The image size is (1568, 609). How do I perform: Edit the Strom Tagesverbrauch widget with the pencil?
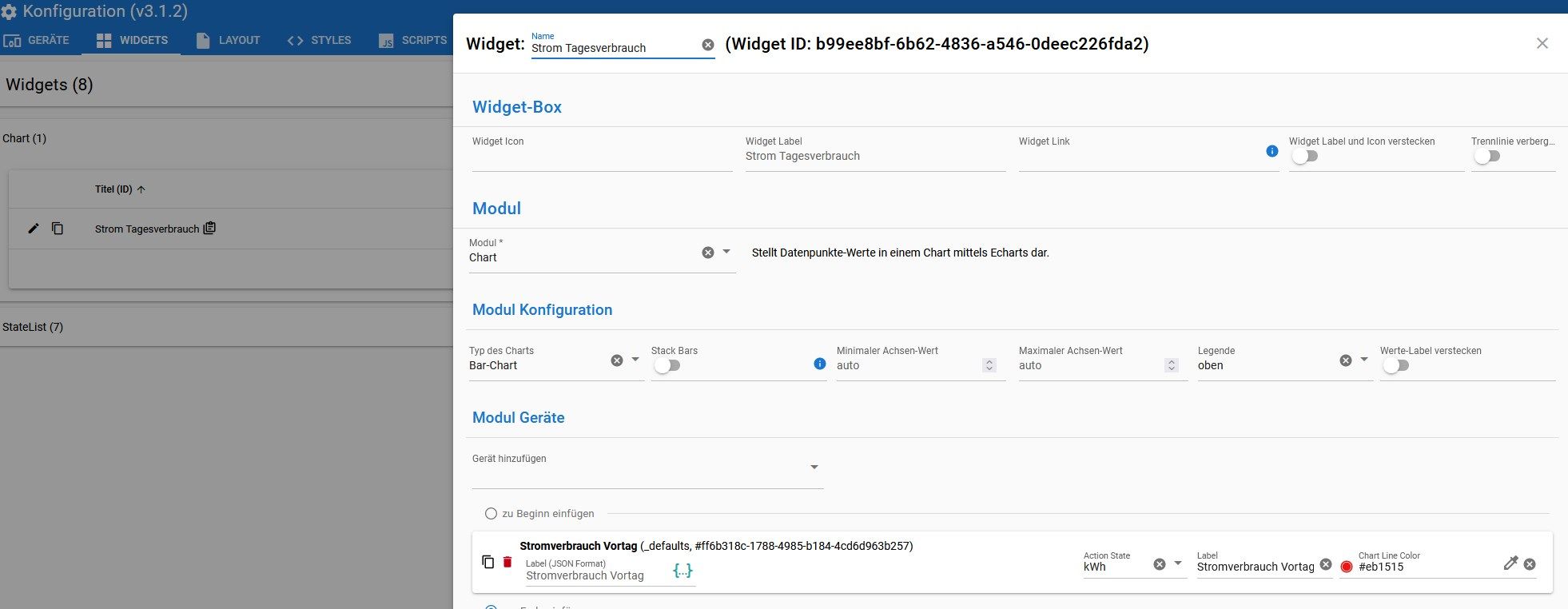pyautogui.click(x=34, y=229)
